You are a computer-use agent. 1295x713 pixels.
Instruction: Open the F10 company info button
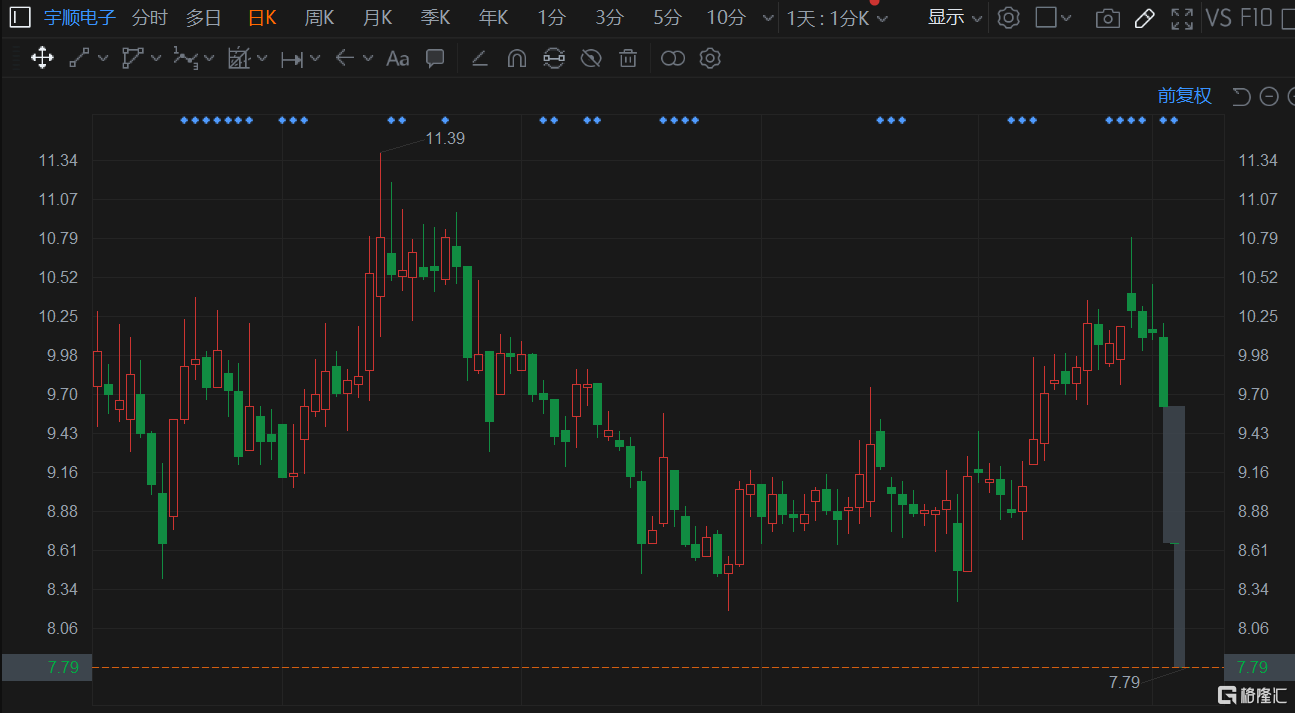click(1255, 18)
